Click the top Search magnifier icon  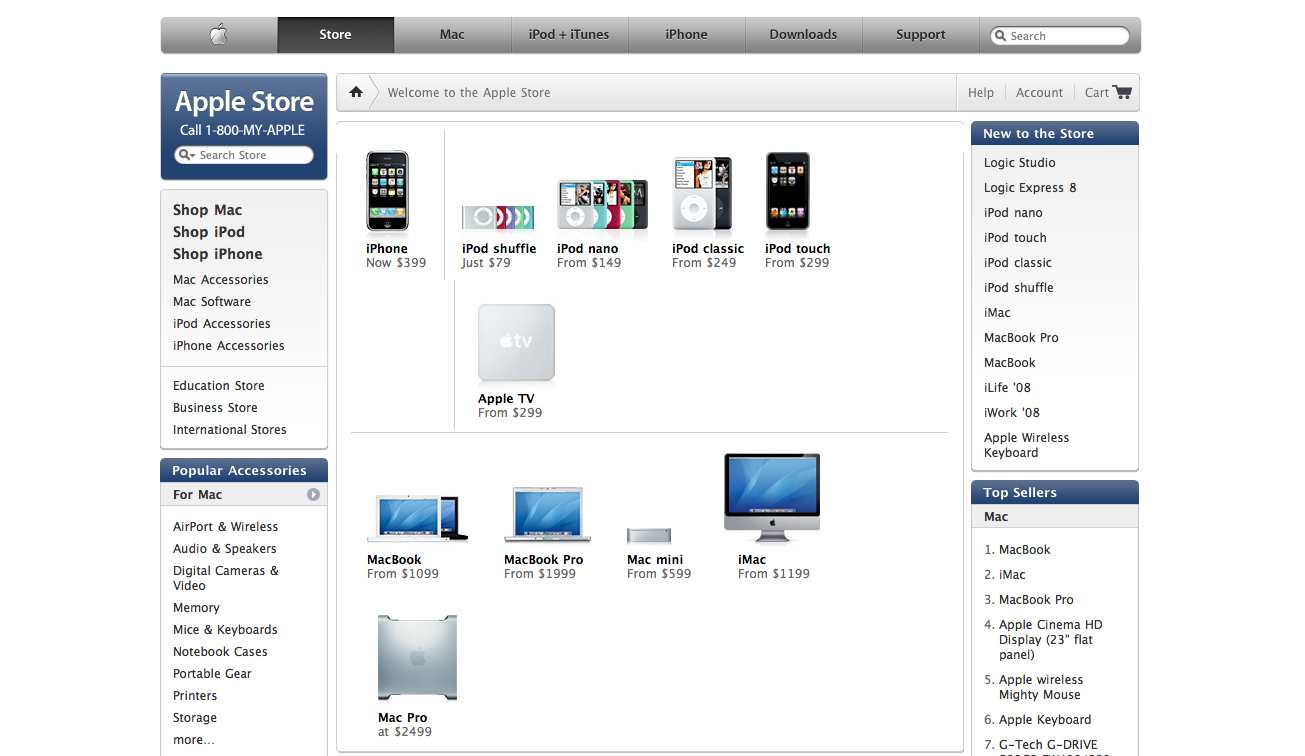click(x=1000, y=36)
